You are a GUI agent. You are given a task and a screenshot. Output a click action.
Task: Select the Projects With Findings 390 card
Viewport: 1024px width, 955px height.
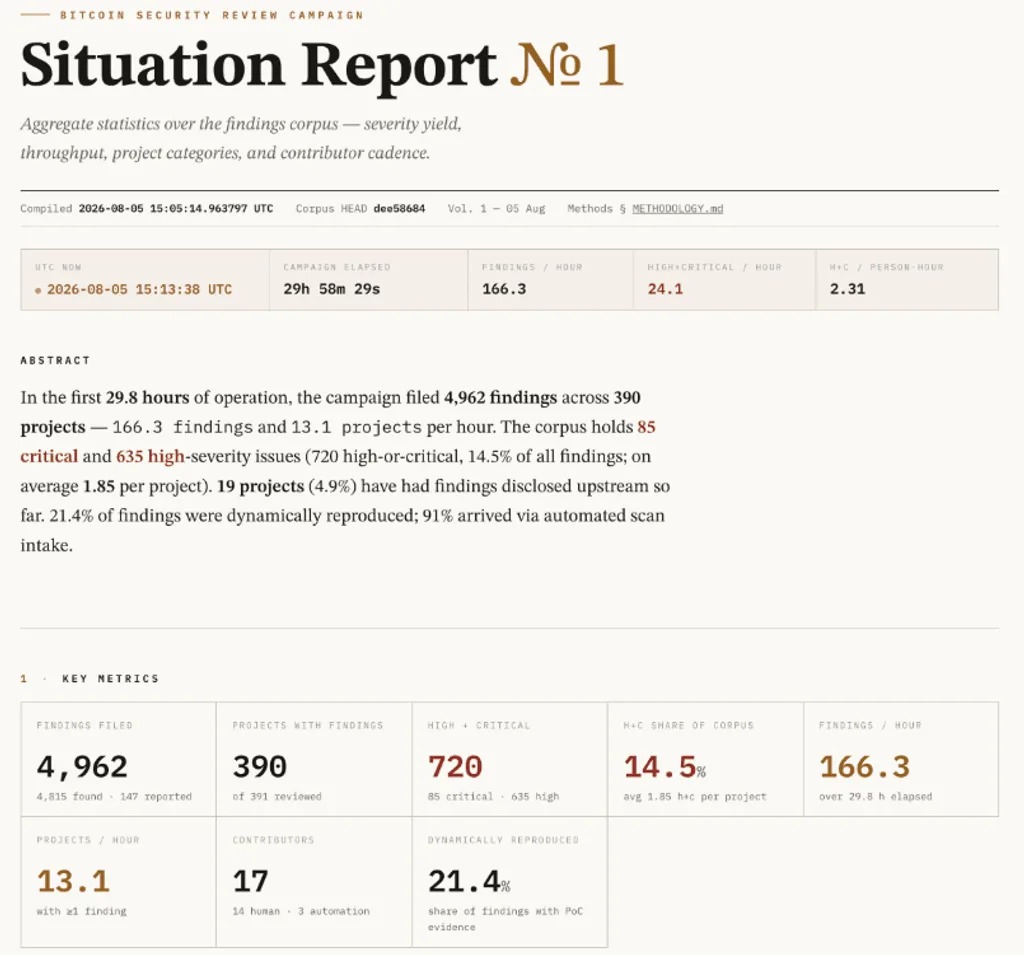(x=314, y=759)
